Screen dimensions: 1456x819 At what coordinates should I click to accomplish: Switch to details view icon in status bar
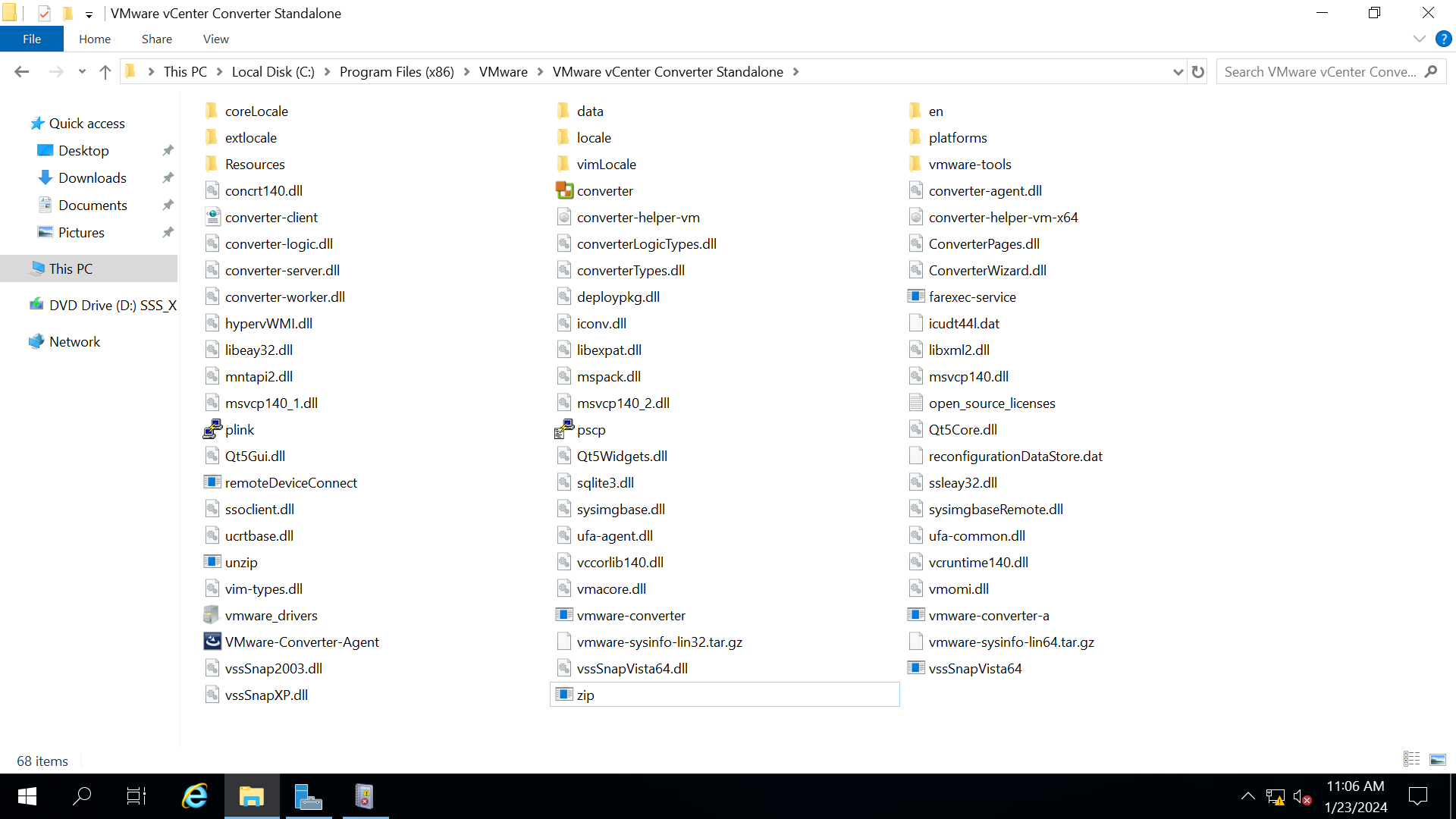(x=1412, y=759)
